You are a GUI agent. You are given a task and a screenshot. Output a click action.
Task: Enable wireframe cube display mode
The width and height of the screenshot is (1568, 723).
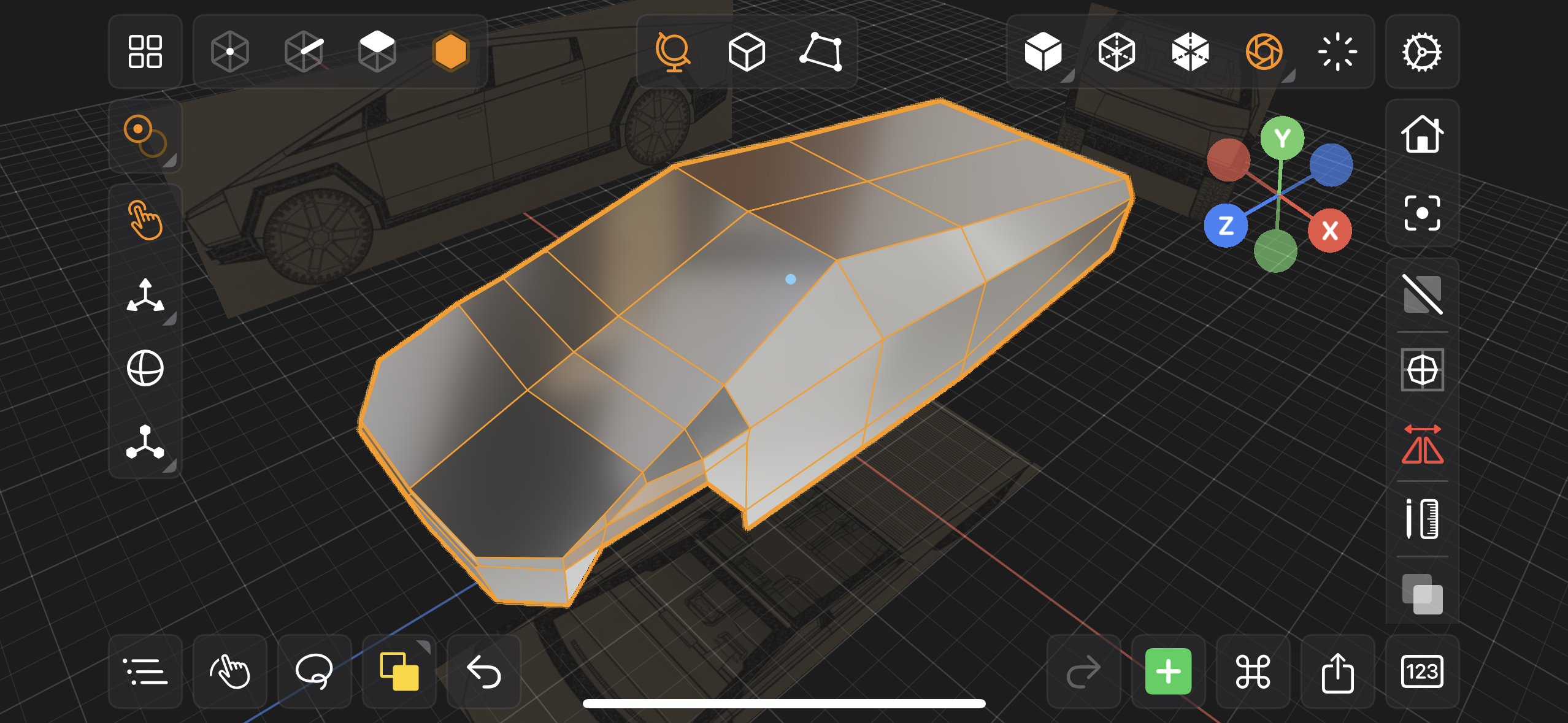pyautogui.click(x=1116, y=52)
